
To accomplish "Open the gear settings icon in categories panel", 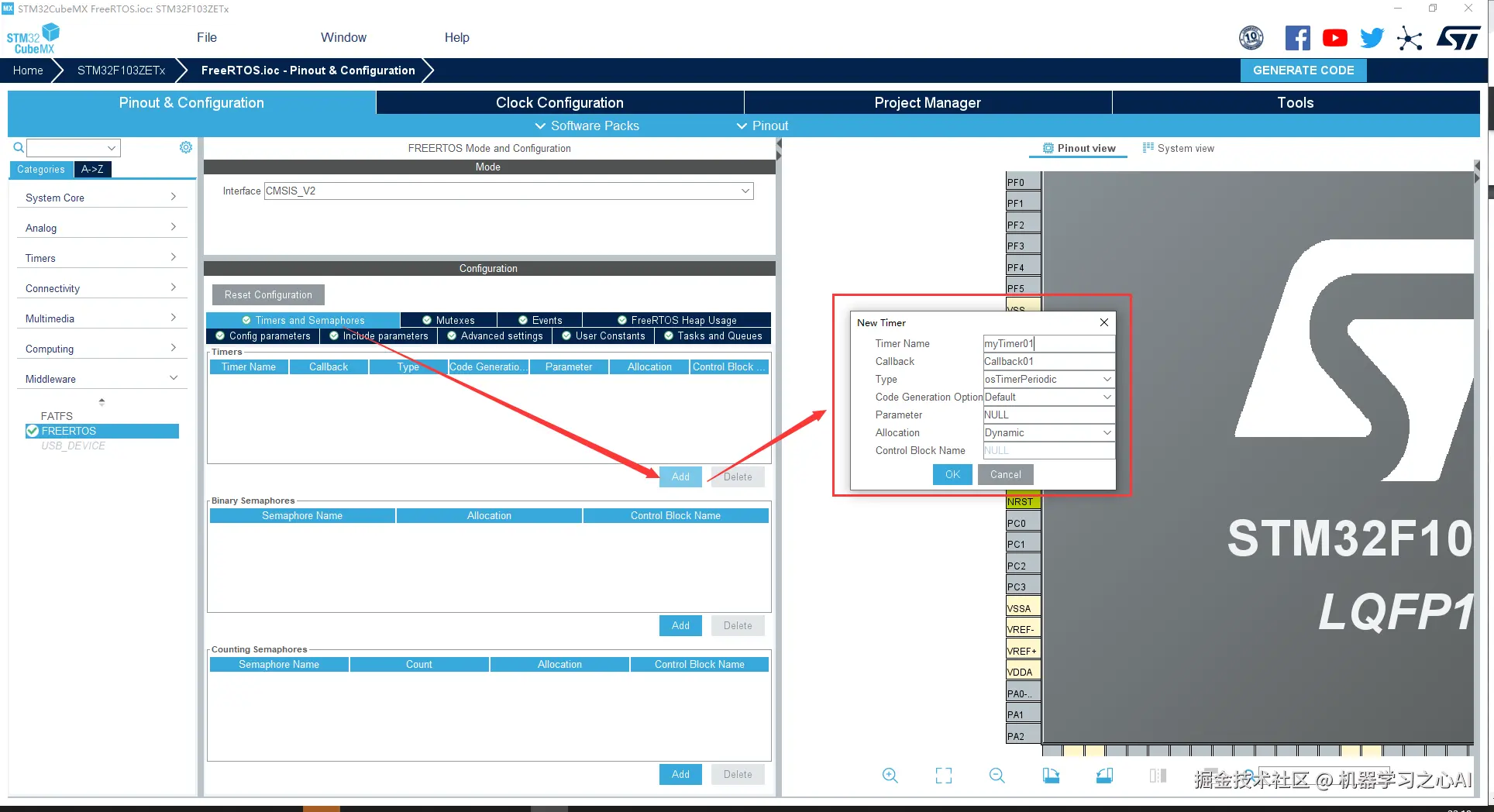I will 186,147.
